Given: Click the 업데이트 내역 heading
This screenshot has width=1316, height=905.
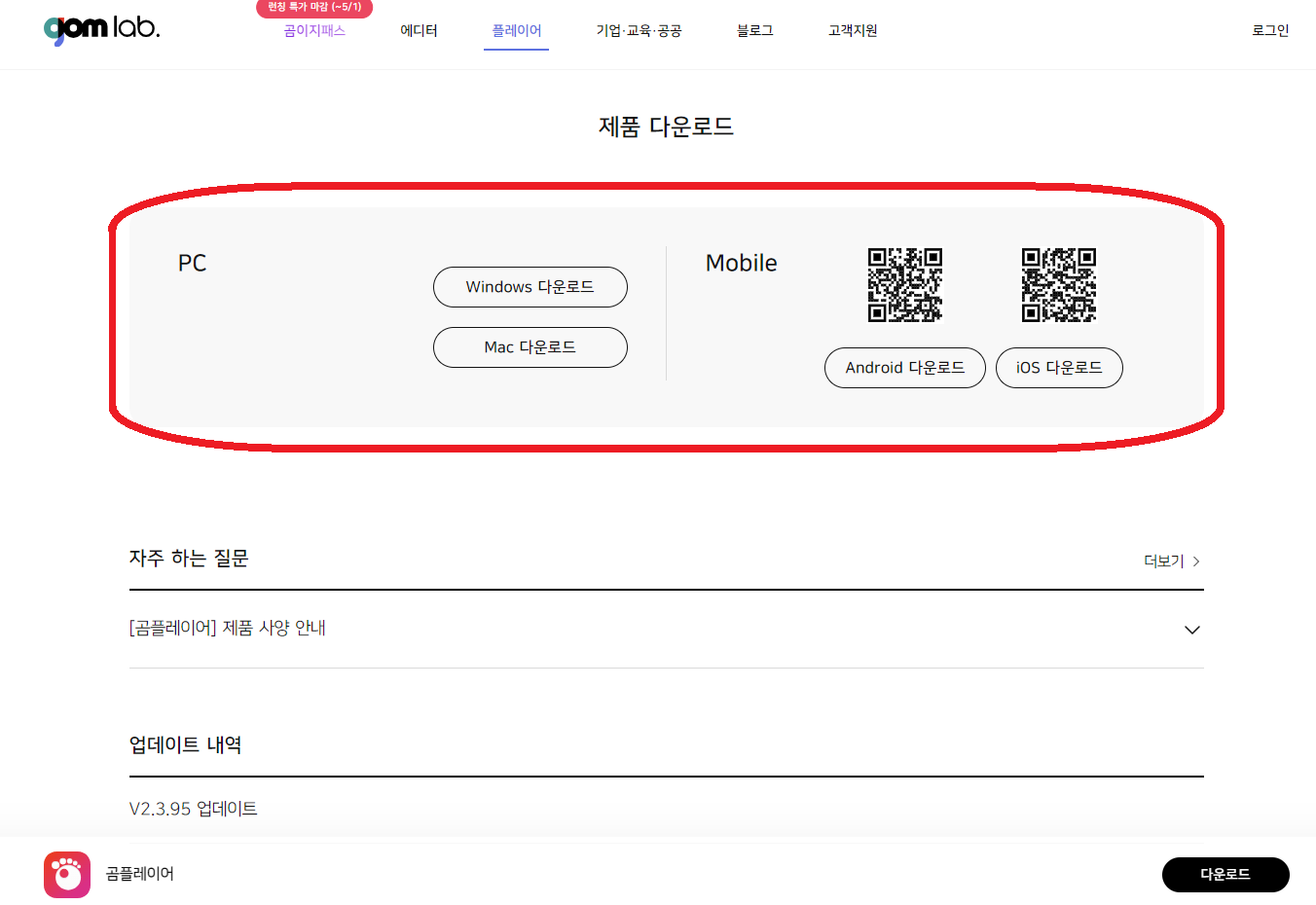Looking at the screenshot, I should tap(186, 745).
